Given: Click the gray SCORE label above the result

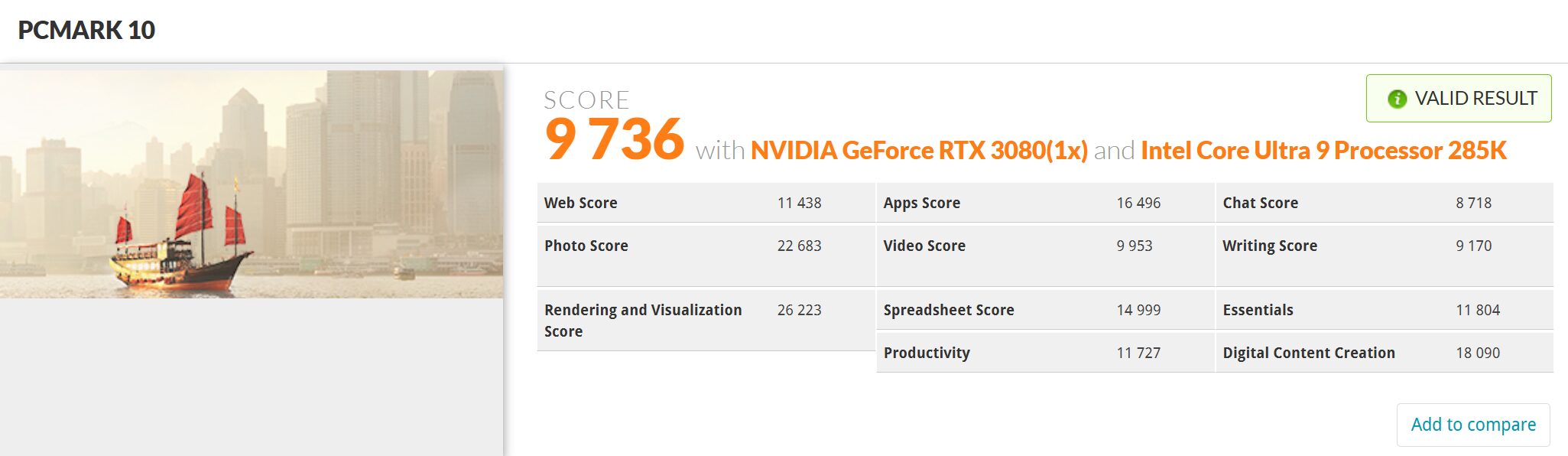Looking at the screenshot, I should [x=586, y=100].
